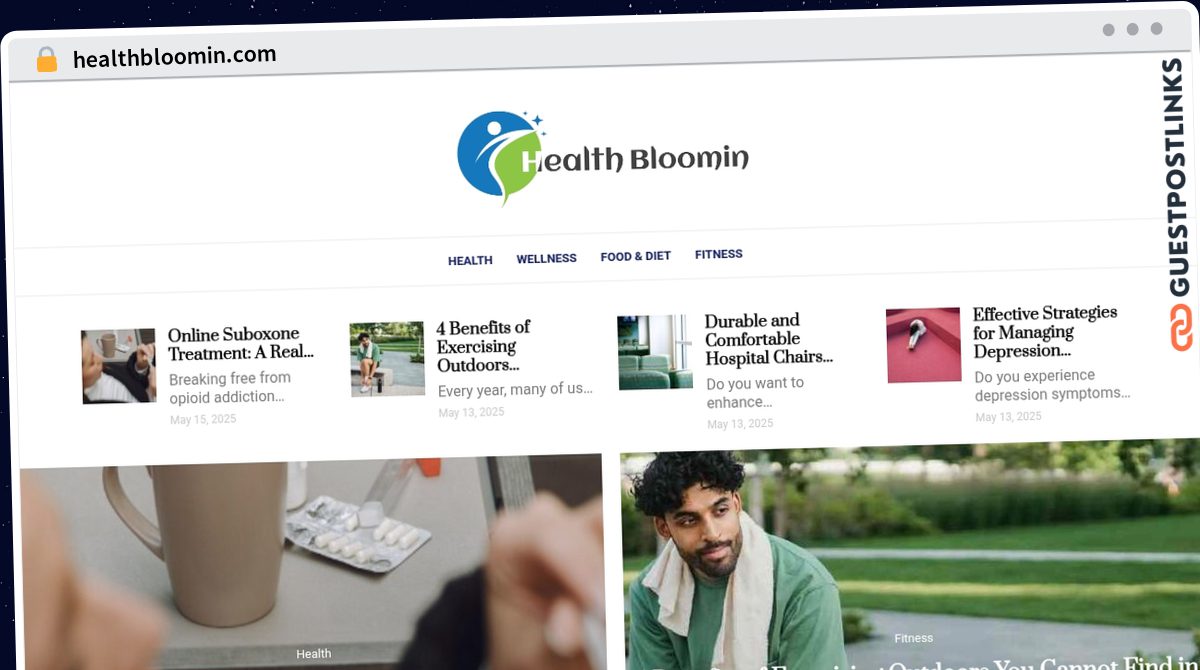Click the healthbloomin.com address bar URL

175,57
